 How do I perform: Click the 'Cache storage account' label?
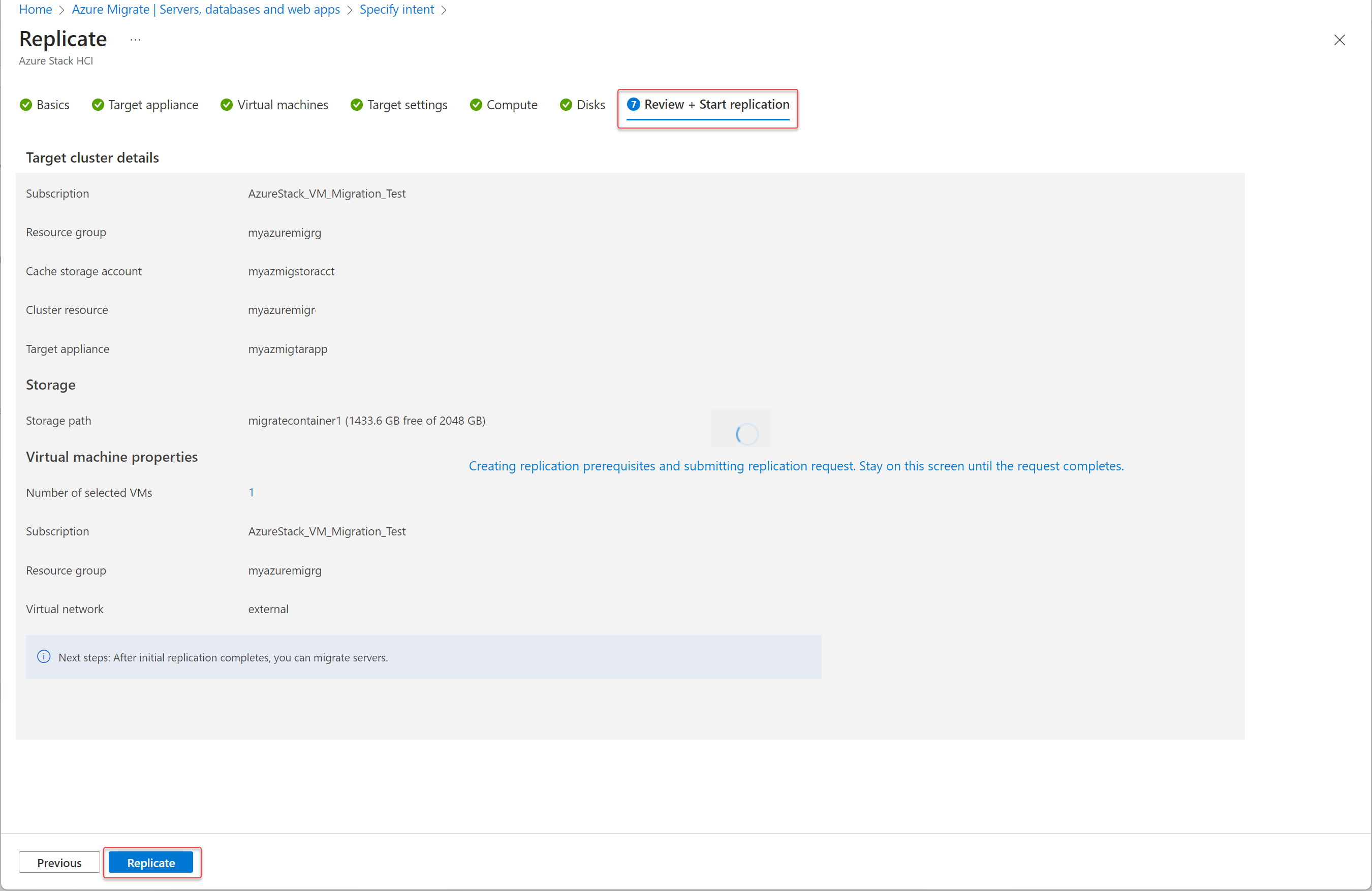point(83,271)
